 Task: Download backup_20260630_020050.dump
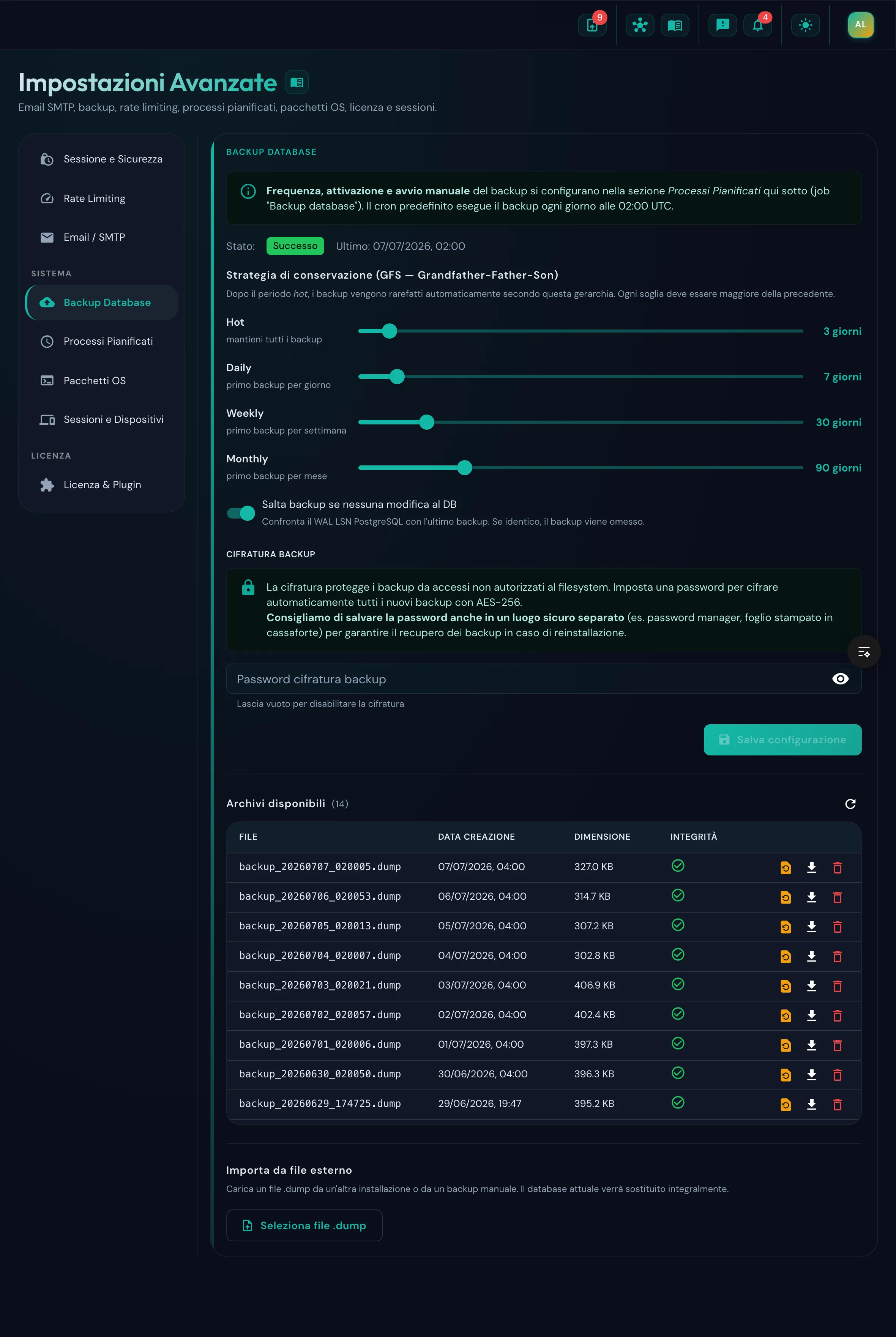tap(811, 1075)
